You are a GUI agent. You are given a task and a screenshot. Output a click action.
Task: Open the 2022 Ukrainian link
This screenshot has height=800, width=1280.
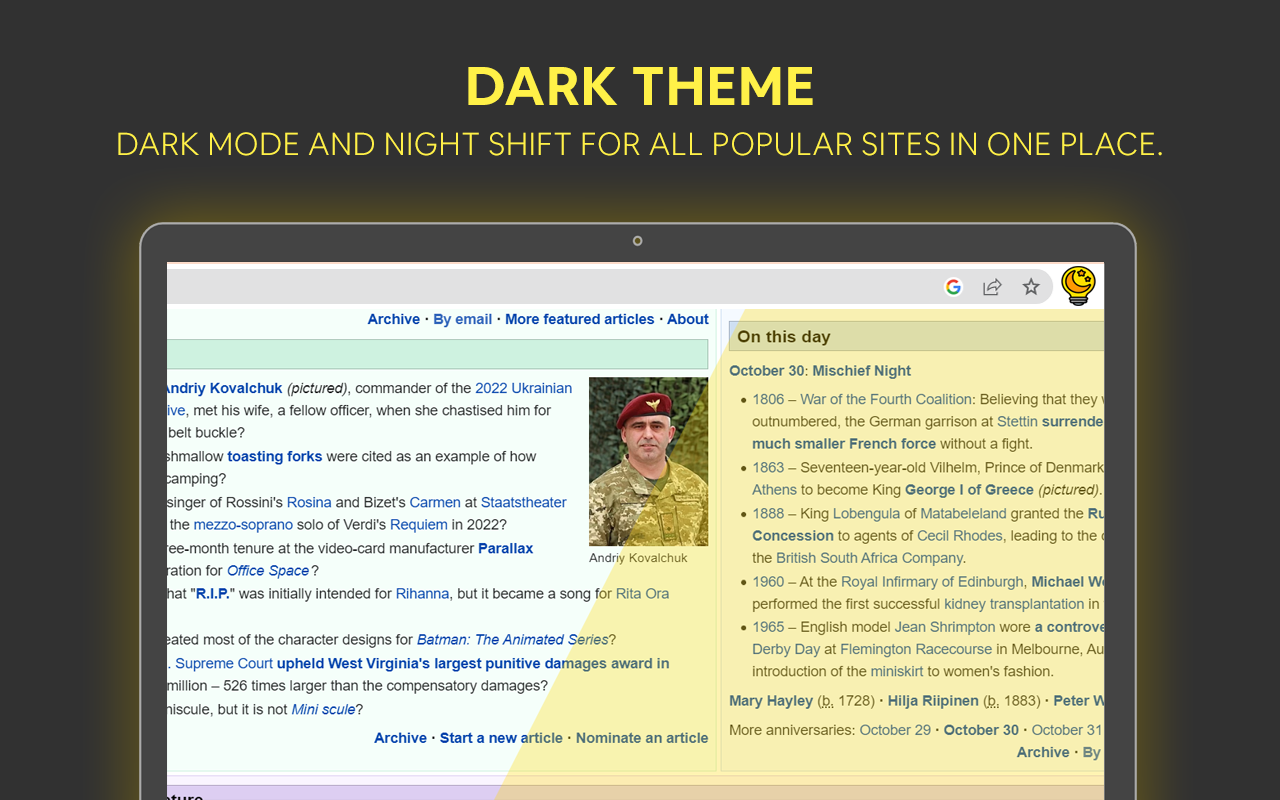(524, 388)
